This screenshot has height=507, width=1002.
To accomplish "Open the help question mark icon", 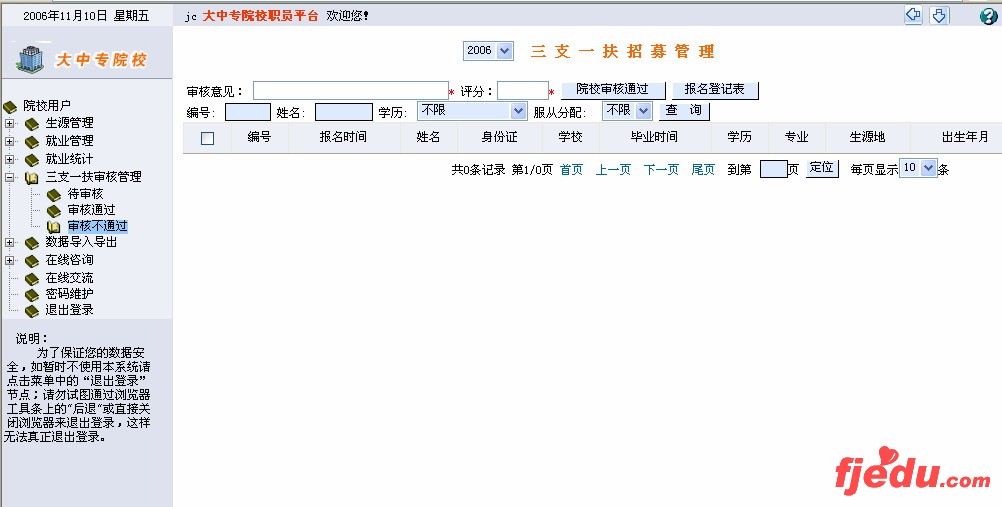I will point(988,16).
